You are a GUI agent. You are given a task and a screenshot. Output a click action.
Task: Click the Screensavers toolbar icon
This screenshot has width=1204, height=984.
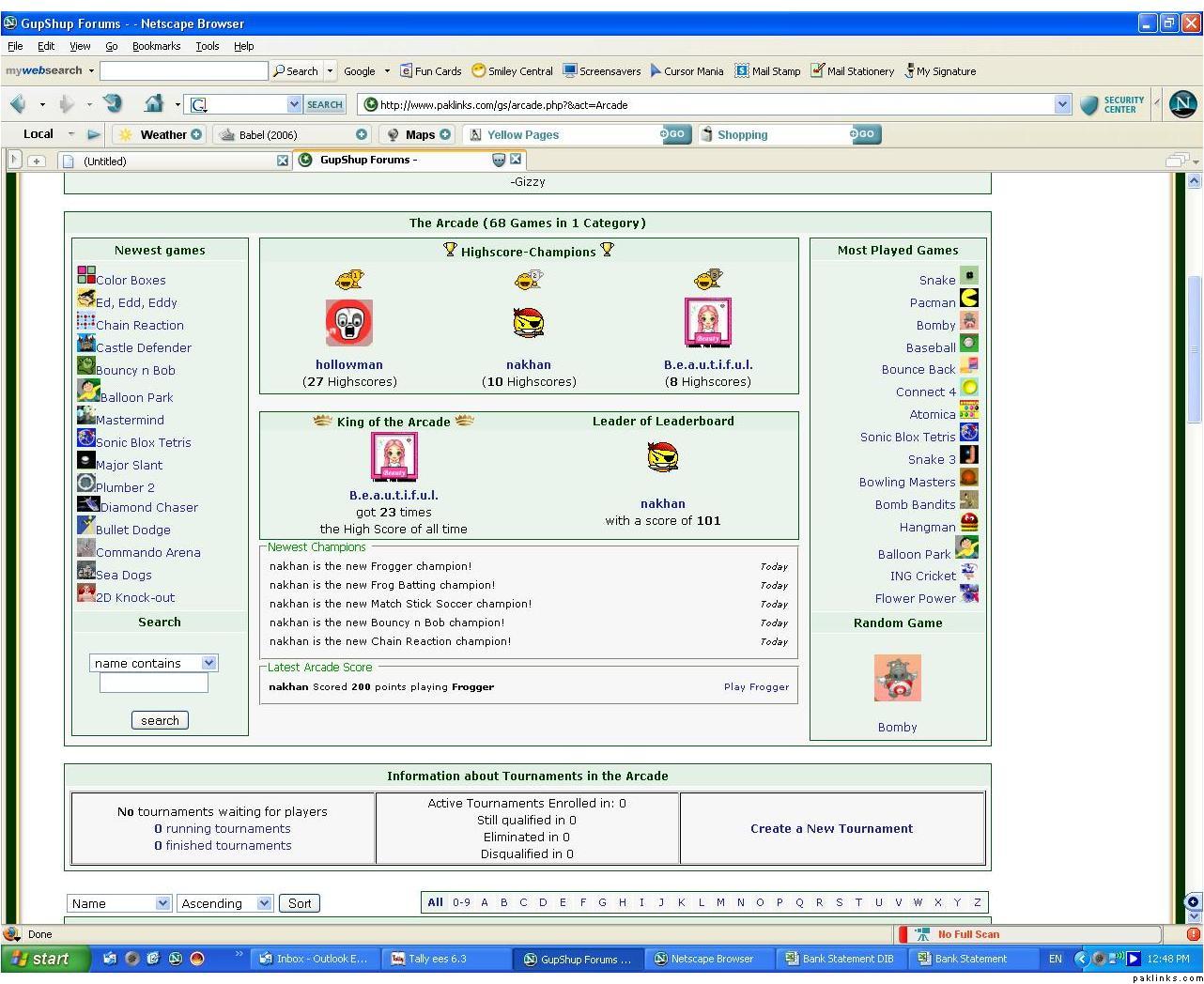(569, 70)
